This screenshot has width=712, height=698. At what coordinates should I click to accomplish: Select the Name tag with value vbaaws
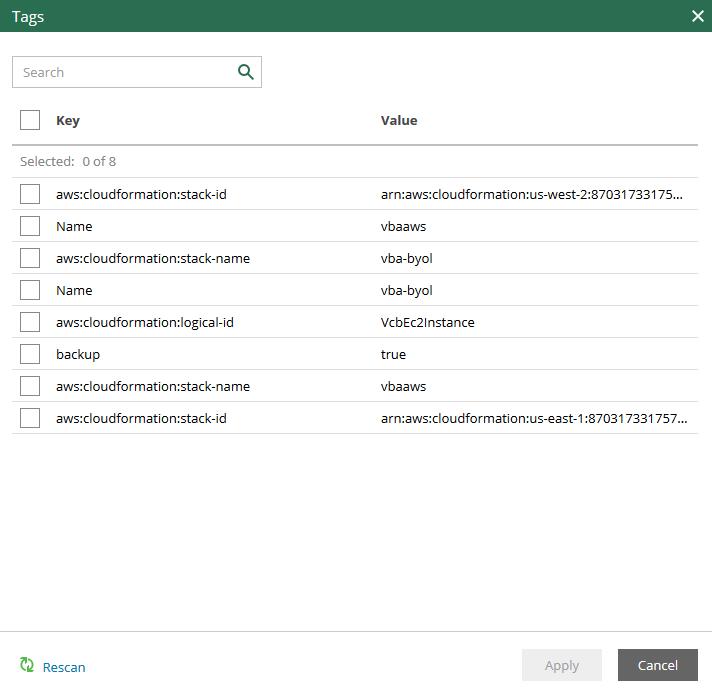[30, 226]
